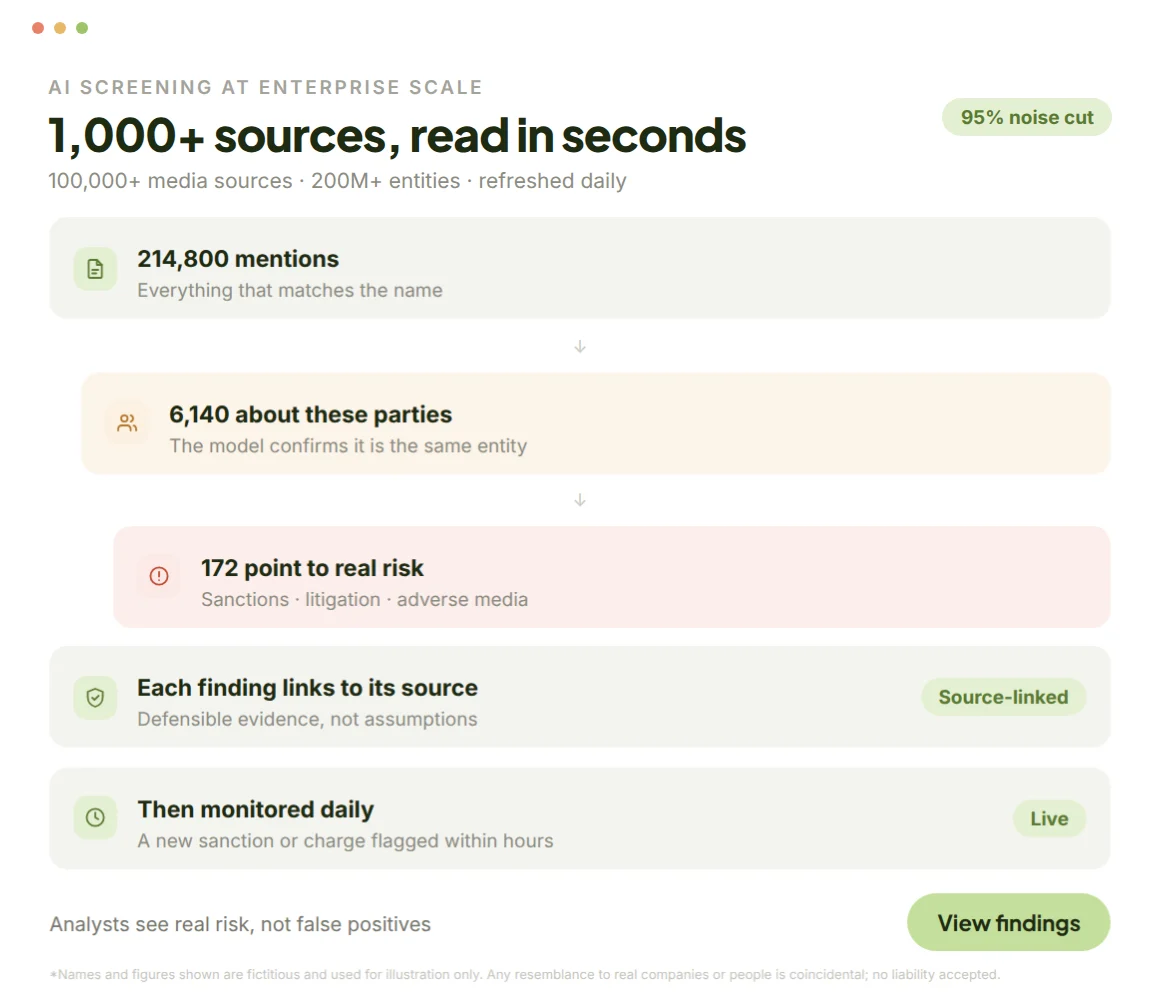
Task: Click the AI SCREENING AT ENTERPRISE SCALE label
Action: pos(266,87)
